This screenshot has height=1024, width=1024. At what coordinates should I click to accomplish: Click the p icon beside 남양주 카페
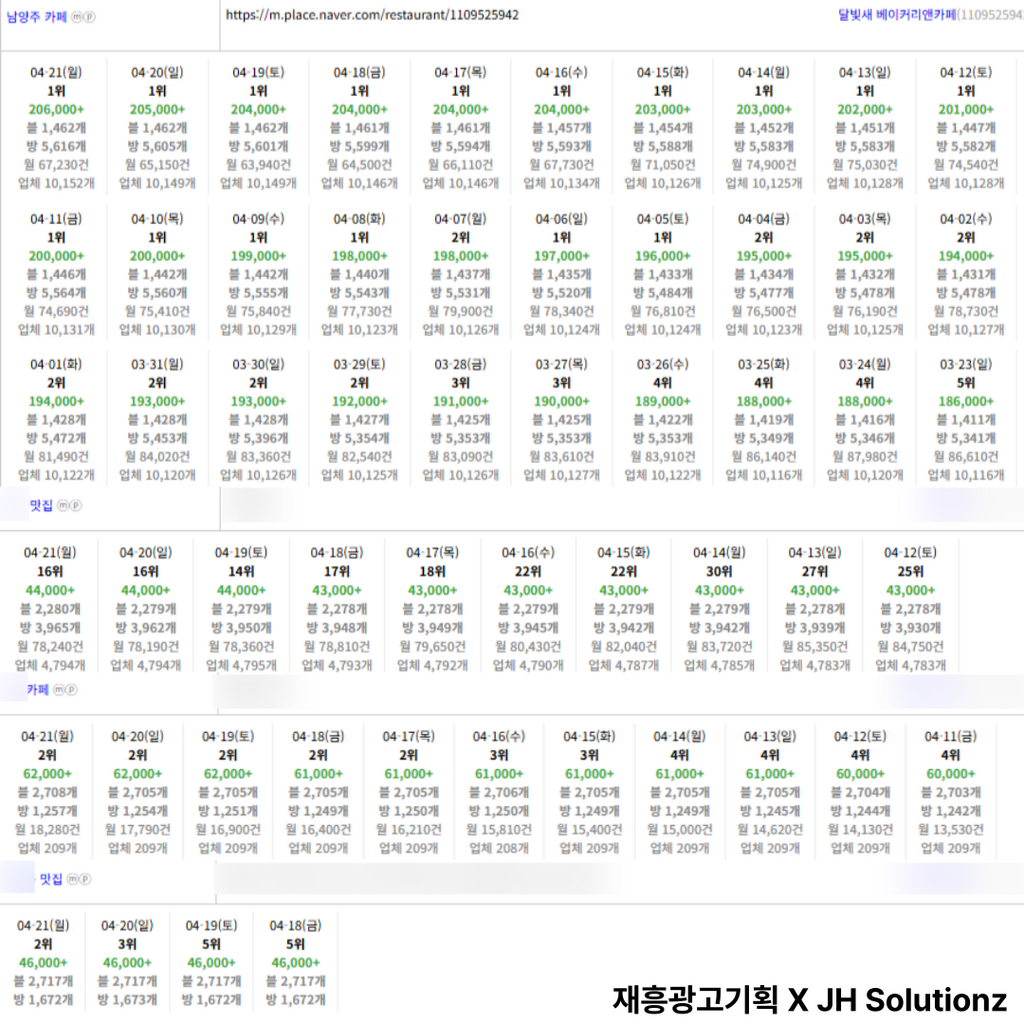[89, 17]
